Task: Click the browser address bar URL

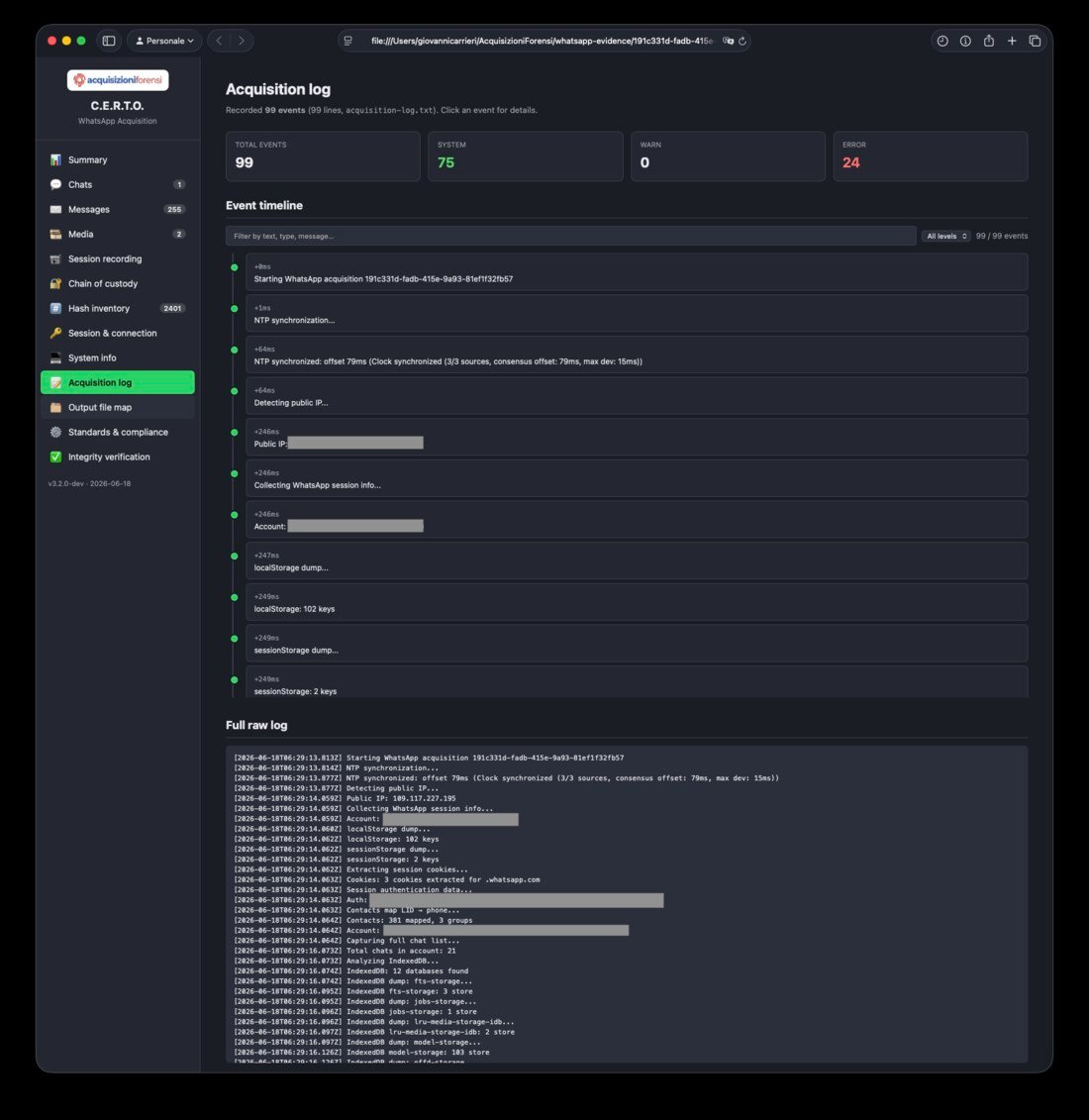Action: 542,41
